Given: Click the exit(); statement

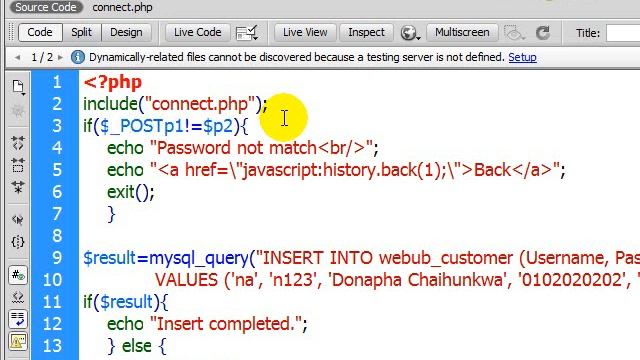Looking at the screenshot, I should 131,192.
